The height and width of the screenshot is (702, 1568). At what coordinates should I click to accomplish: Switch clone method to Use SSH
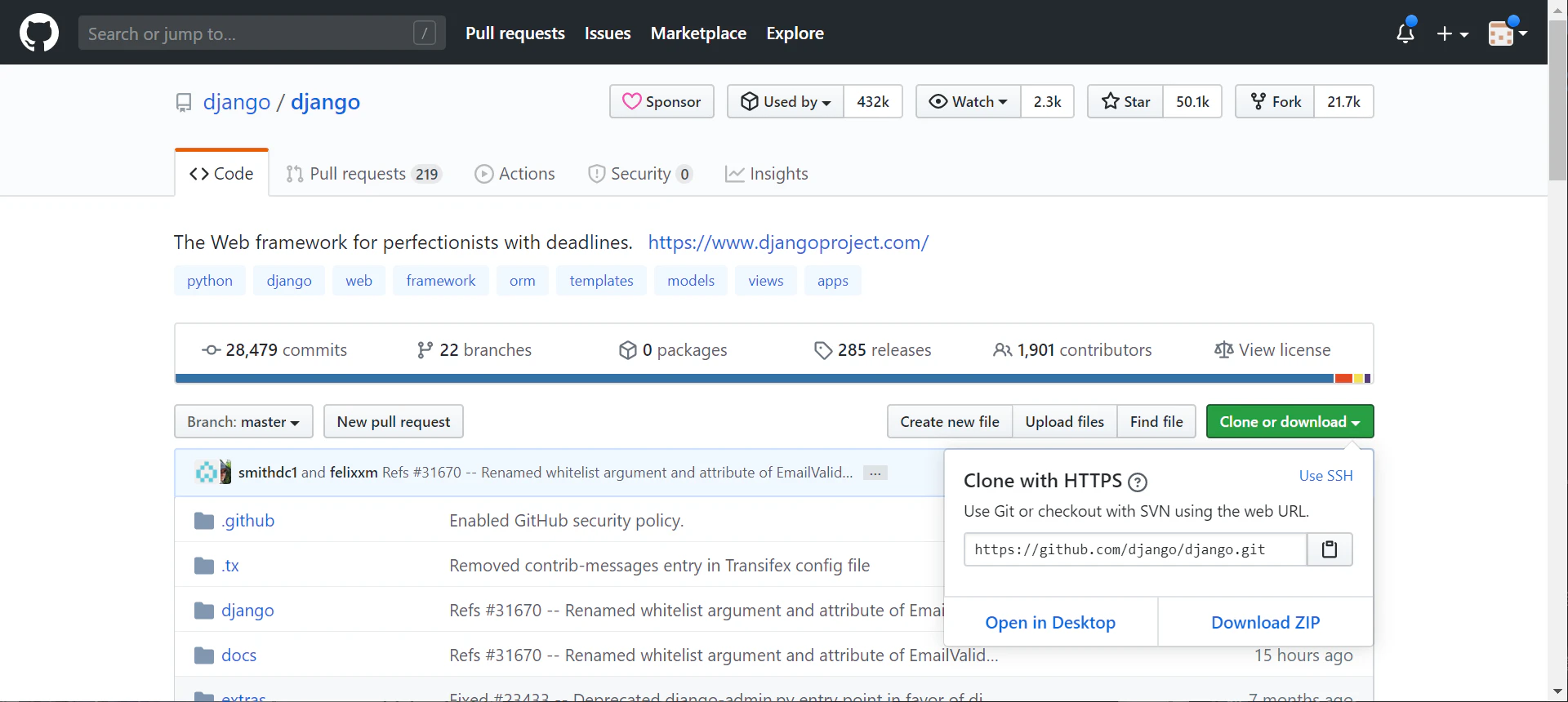point(1326,476)
